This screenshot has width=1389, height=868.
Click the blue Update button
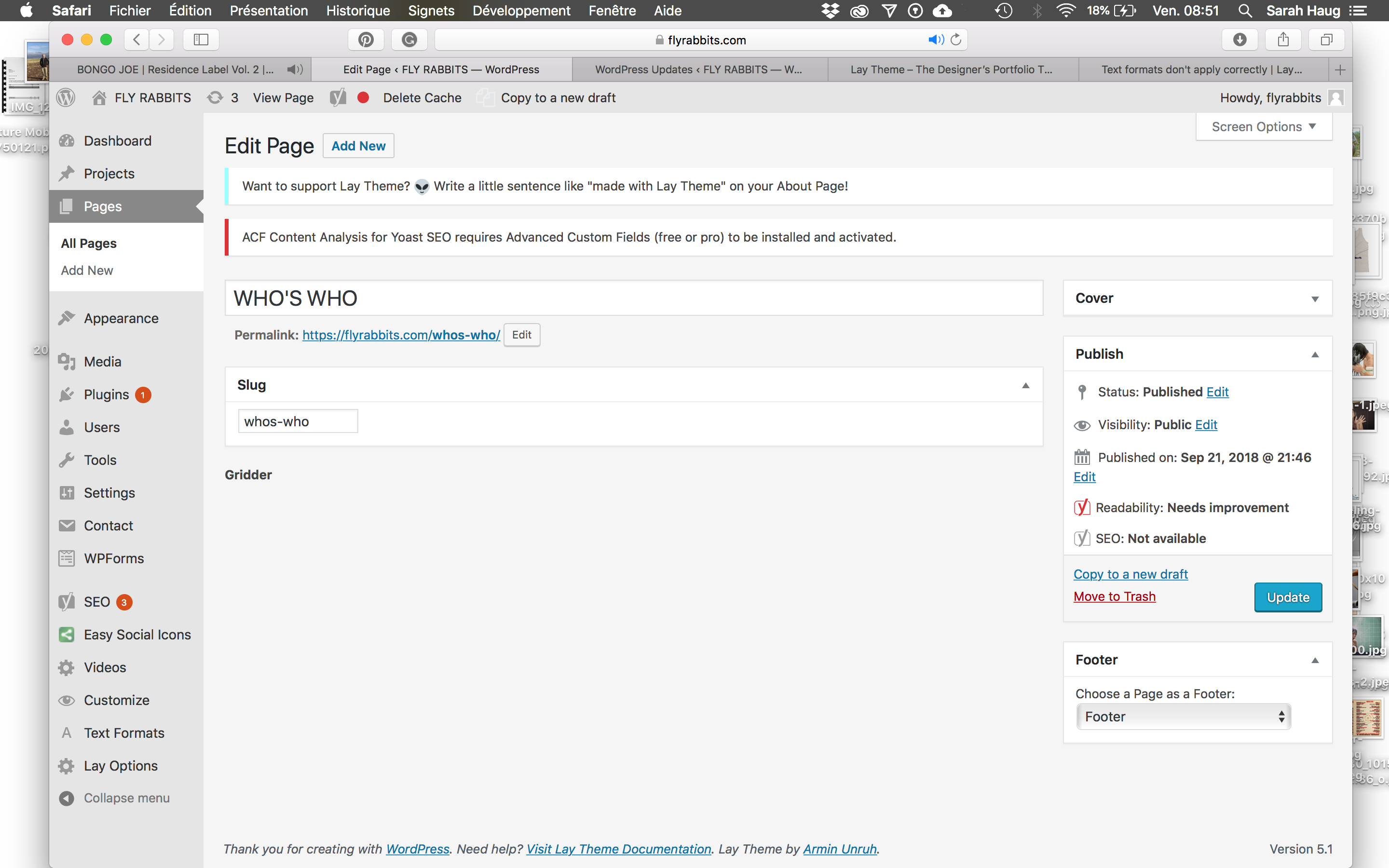[1287, 597]
